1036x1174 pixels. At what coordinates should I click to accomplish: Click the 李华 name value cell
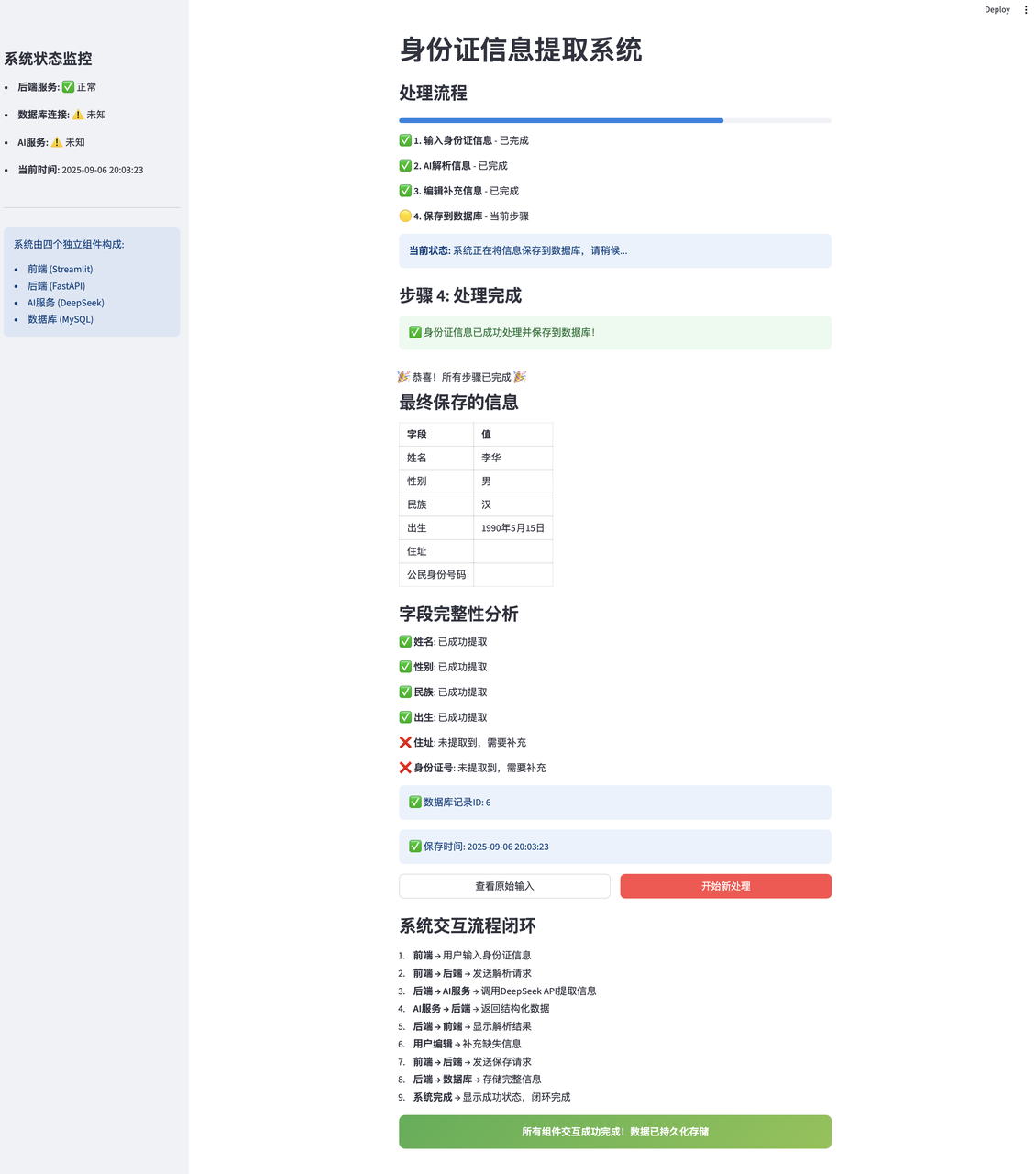(x=513, y=458)
